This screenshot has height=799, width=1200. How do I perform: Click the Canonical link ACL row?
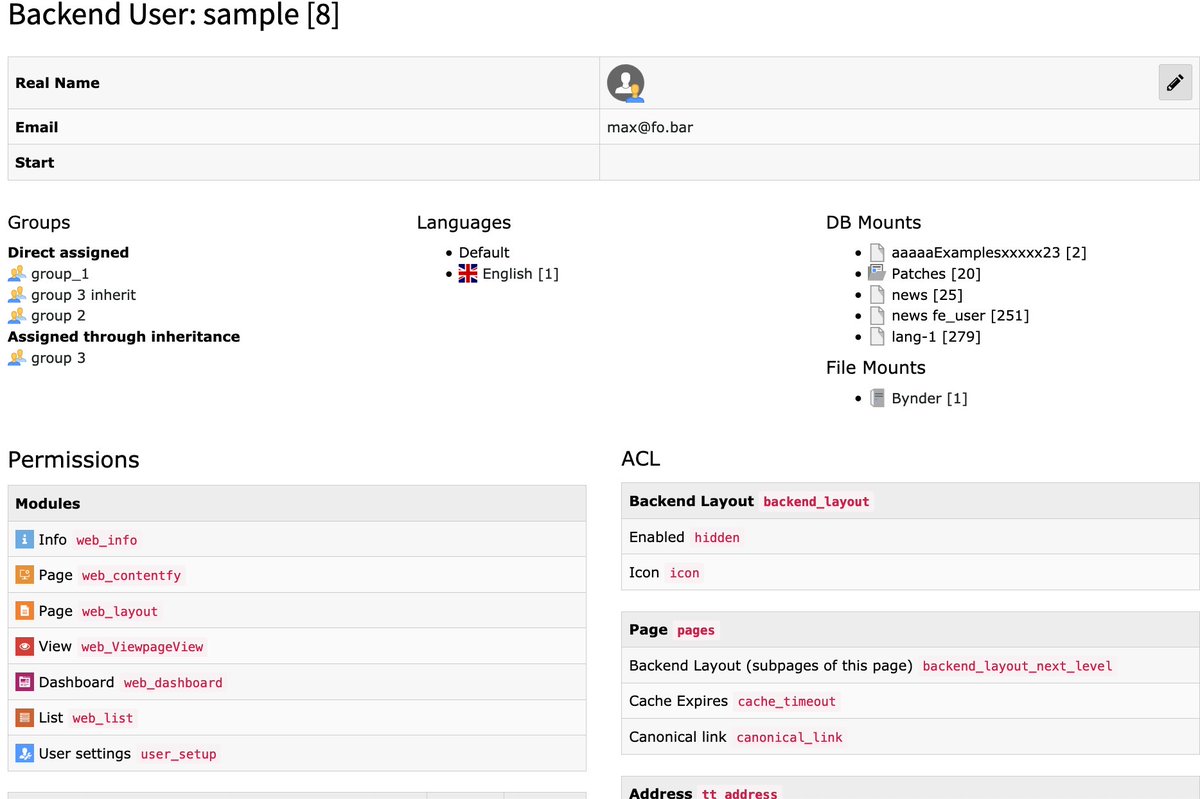tap(910, 738)
